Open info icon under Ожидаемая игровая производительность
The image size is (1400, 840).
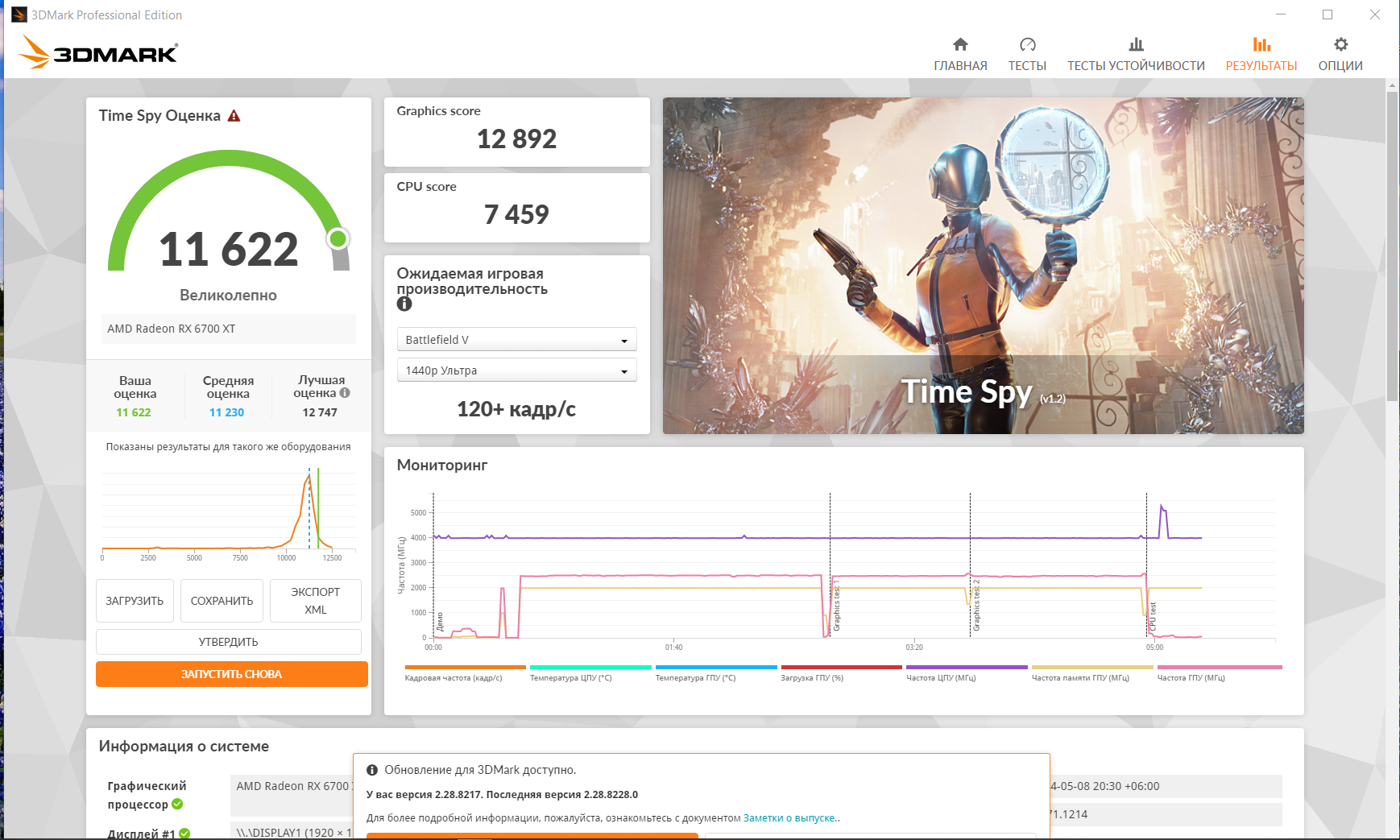404,304
